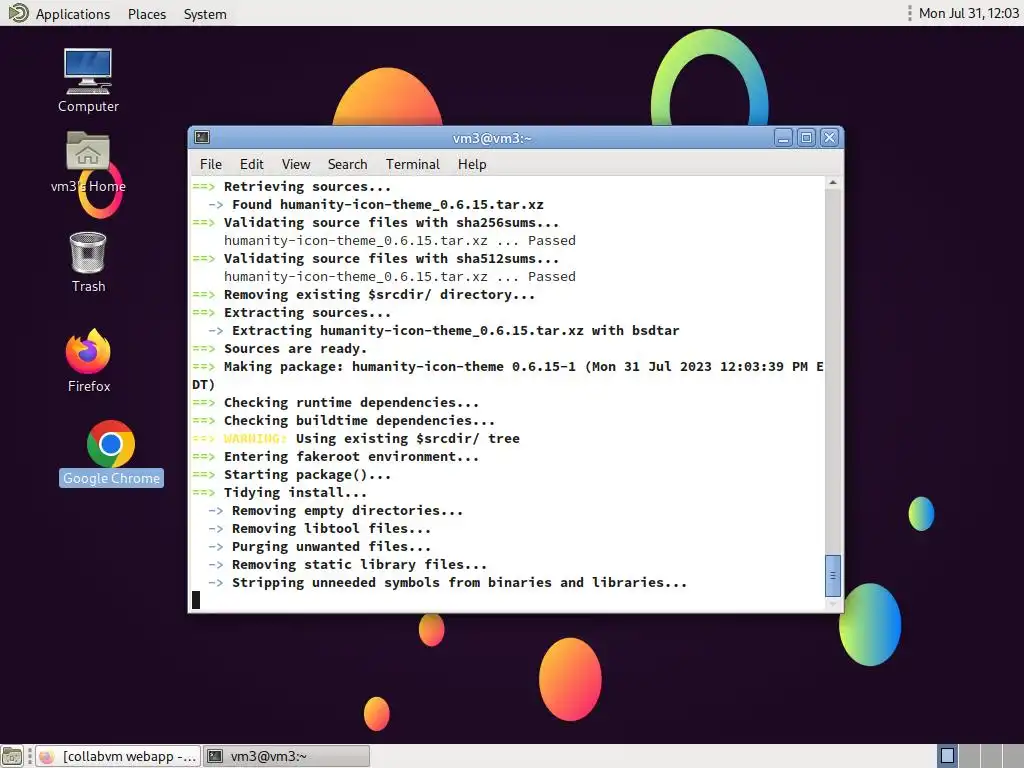The height and width of the screenshot is (768, 1024).
Task: Click the 'Found humanity-icon-theme_0.6.15.tar.xz' line
Action: click(376, 204)
